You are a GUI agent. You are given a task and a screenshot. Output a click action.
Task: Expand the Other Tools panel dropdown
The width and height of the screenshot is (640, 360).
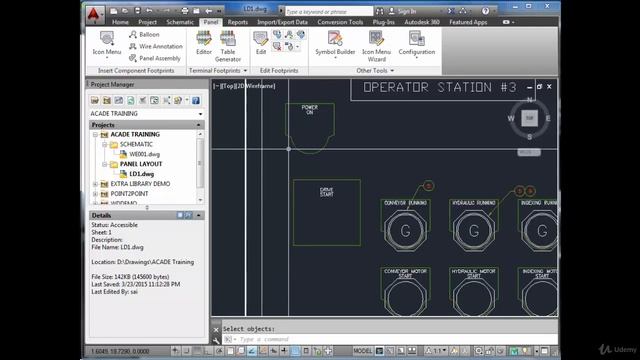pos(392,71)
